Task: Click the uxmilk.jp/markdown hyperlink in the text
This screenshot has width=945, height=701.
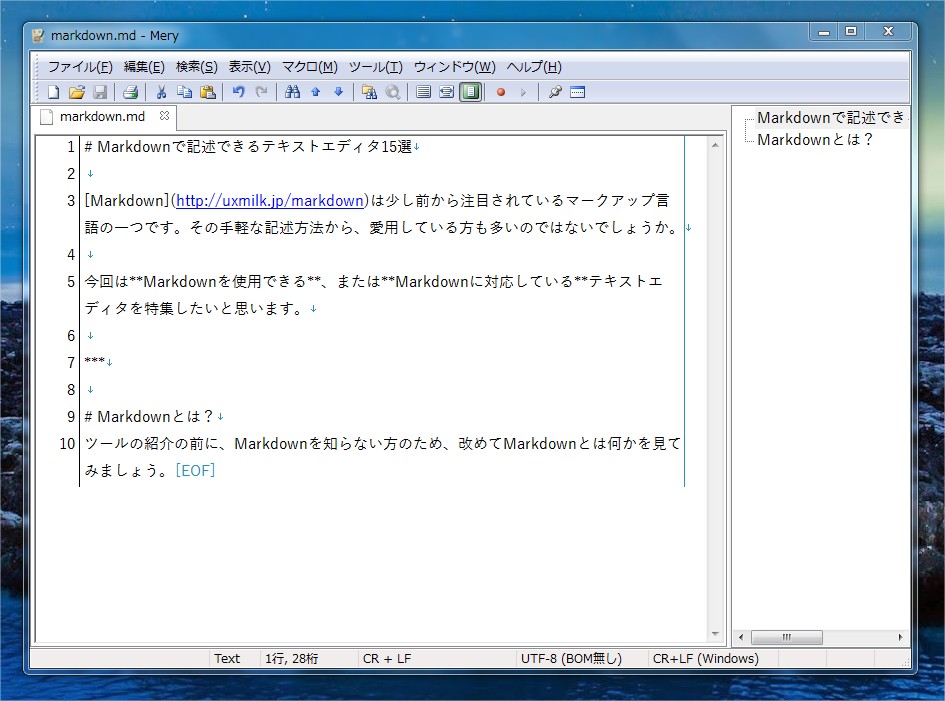Action: [x=270, y=200]
